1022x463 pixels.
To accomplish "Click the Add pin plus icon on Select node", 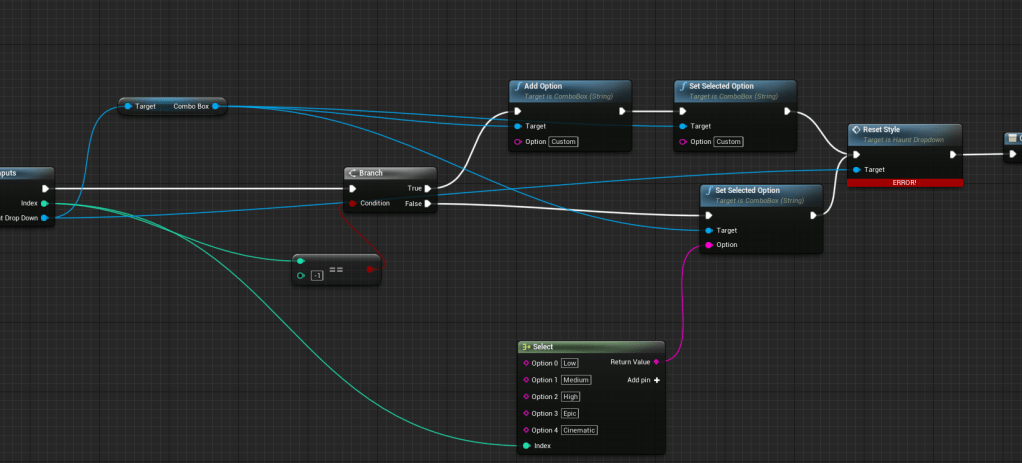I will point(657,380).
